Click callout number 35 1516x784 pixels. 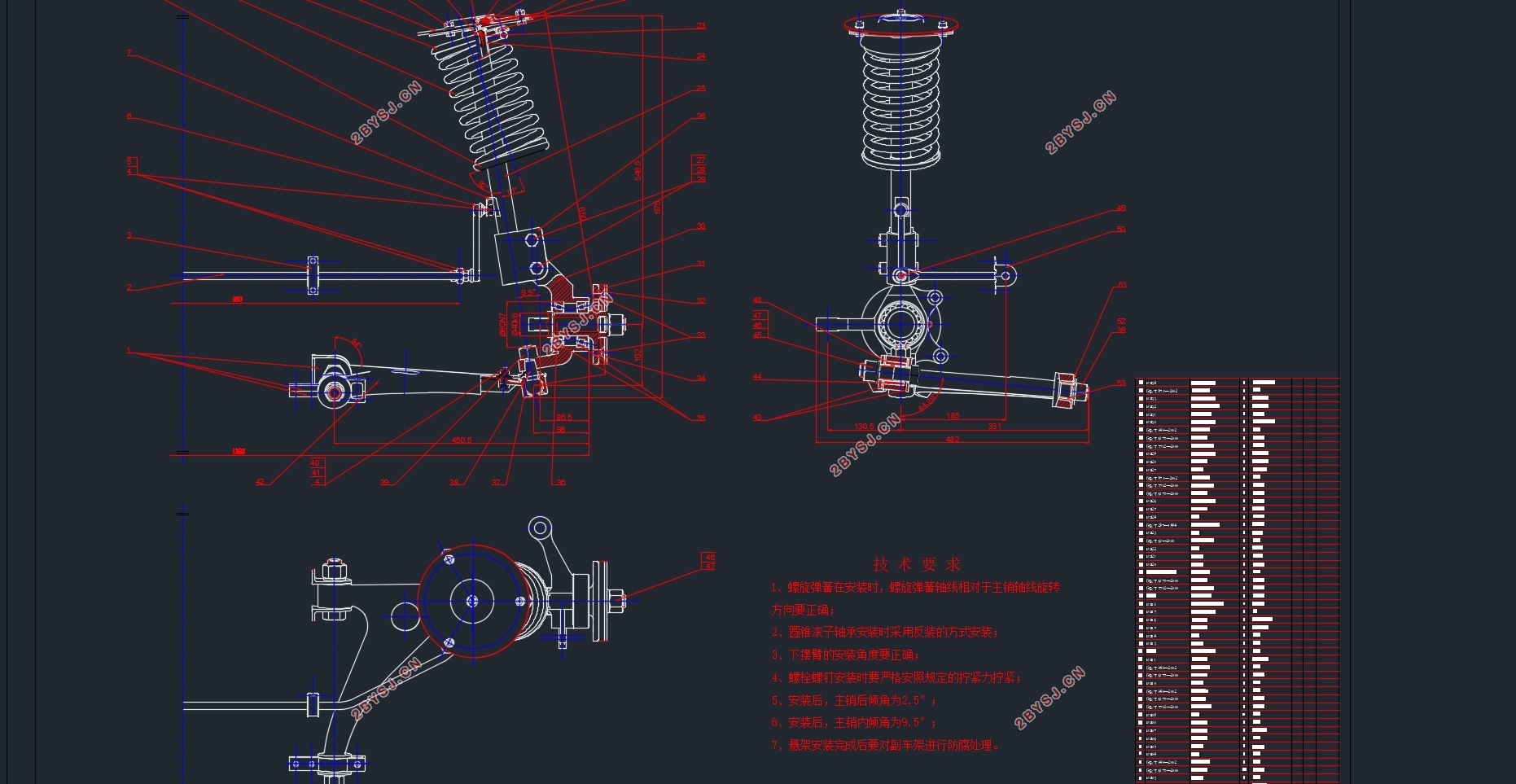(701, 418)
